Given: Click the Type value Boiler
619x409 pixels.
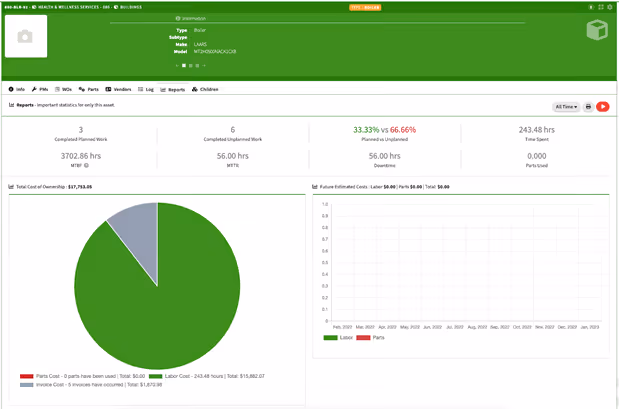Looking at the screenshot, I should click(x=200, y=30).
